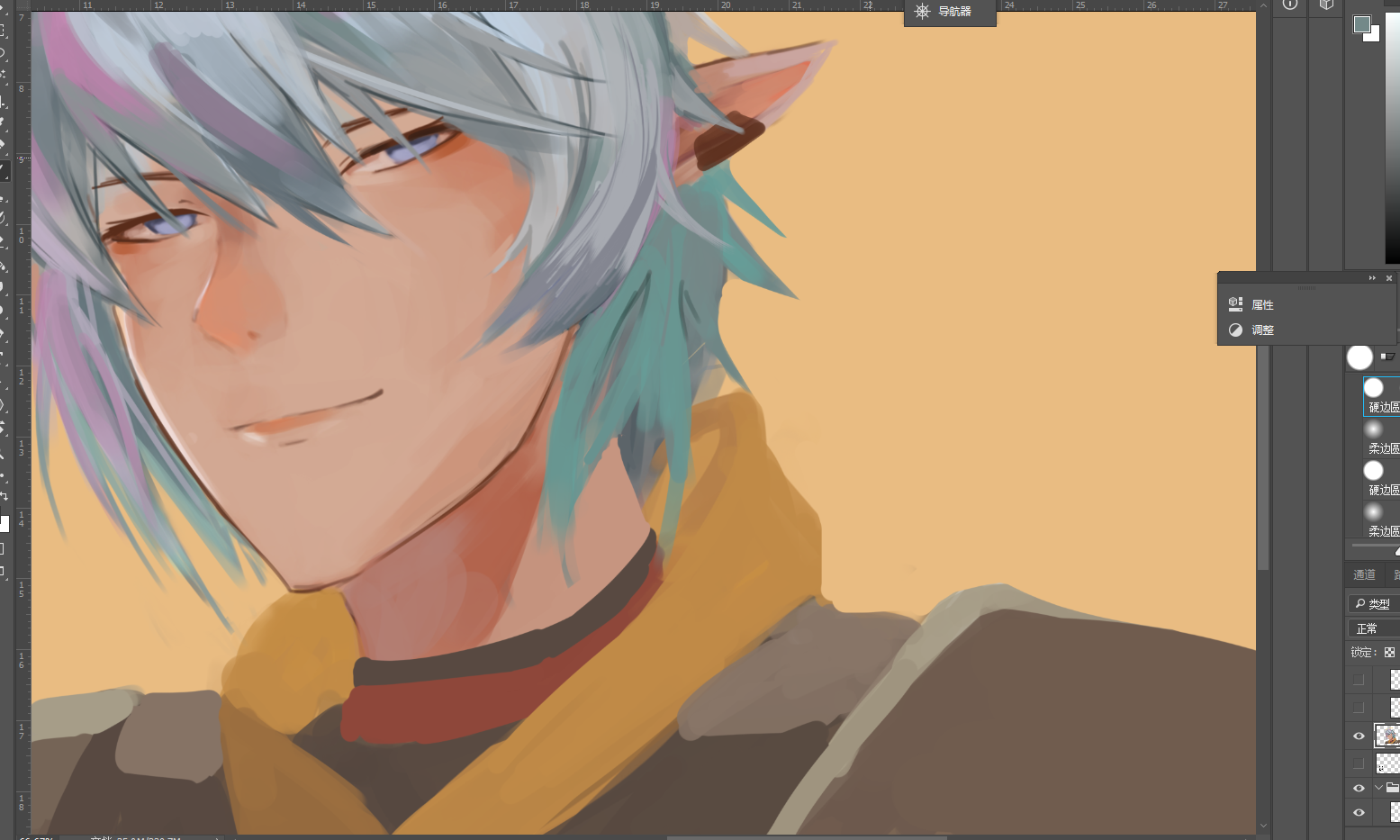The image size is (1400, 840).
Task: Show the hidden topmost layer
Action: click(1359, 680)
